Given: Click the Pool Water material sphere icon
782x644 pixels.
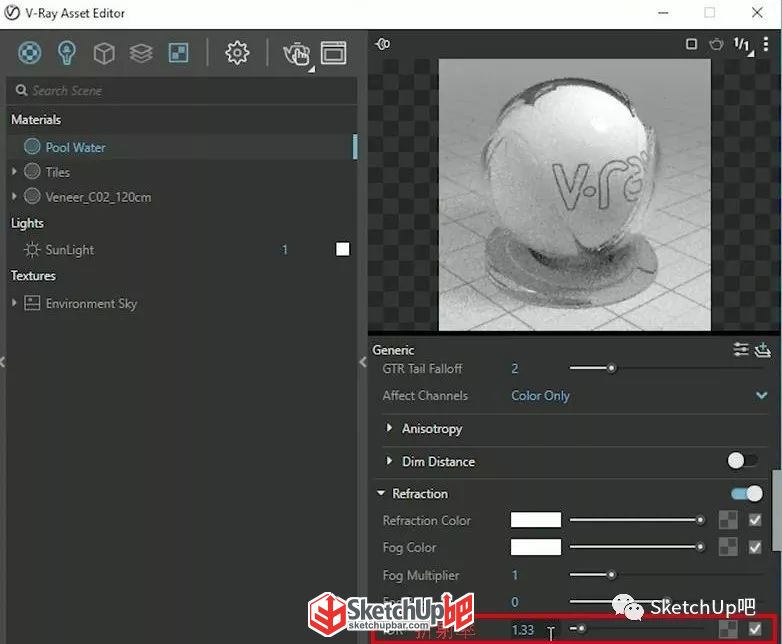Looking at the screenshot, I should coord(32,147).
